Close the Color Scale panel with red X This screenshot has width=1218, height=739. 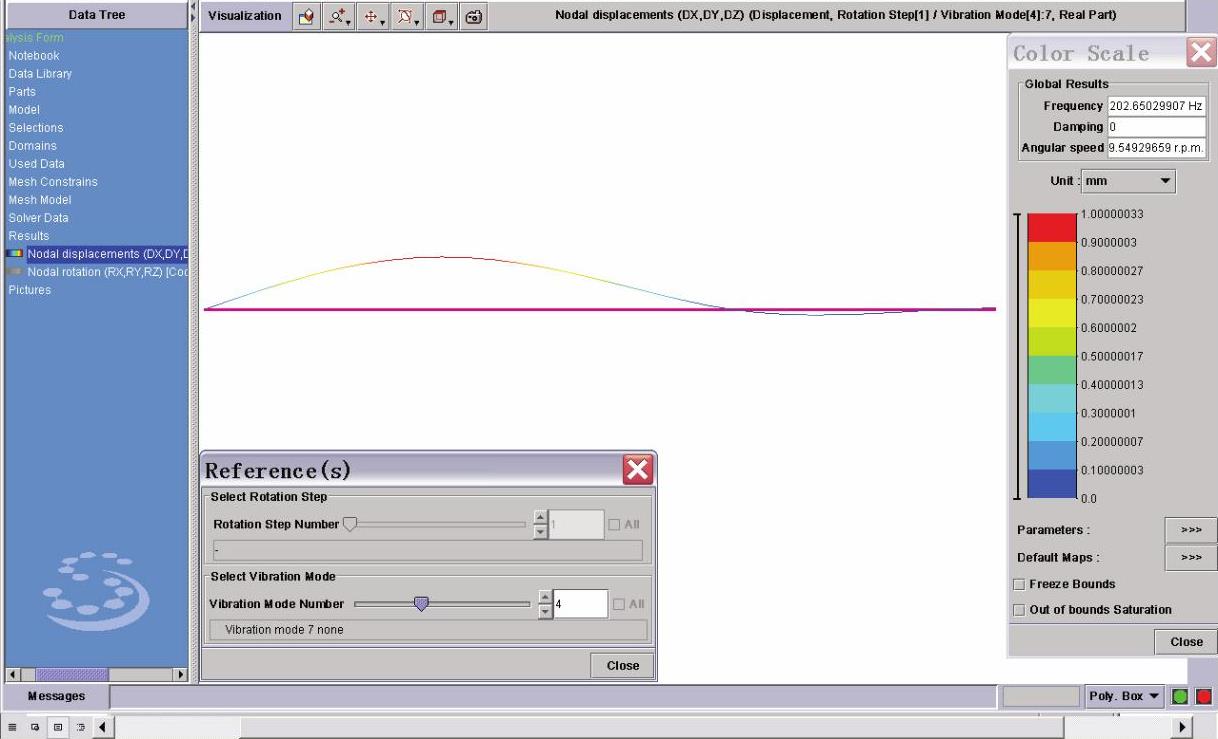(x=1199, y=53)
